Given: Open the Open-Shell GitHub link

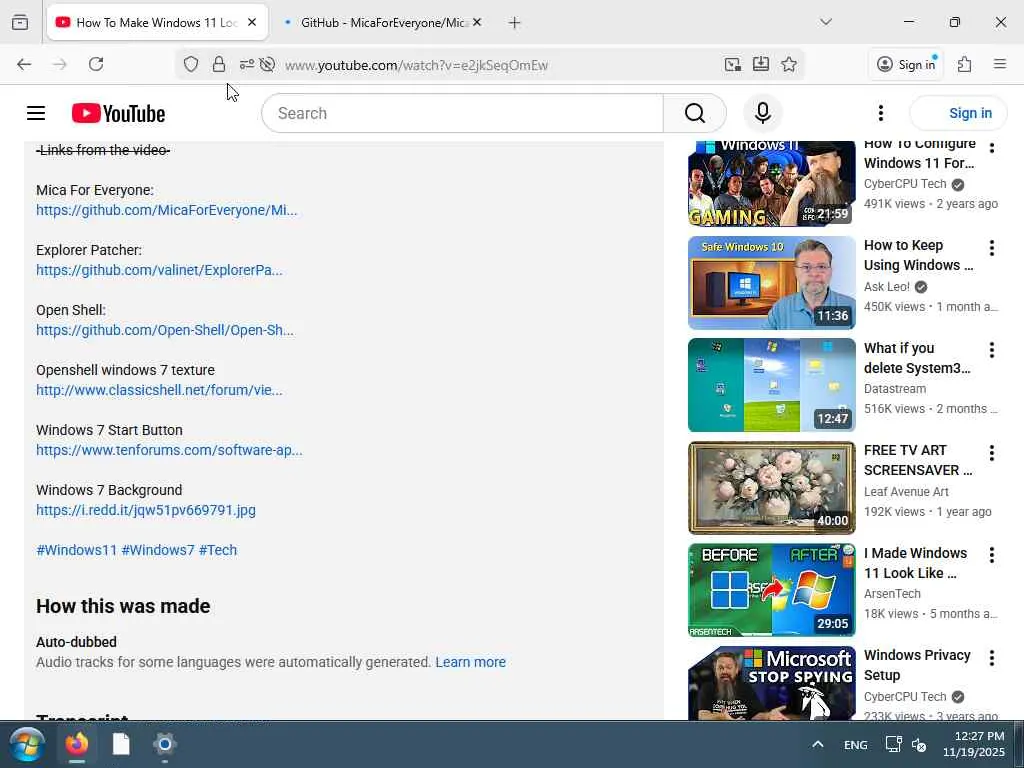Looking at the screenshot, I should (165, 330).
